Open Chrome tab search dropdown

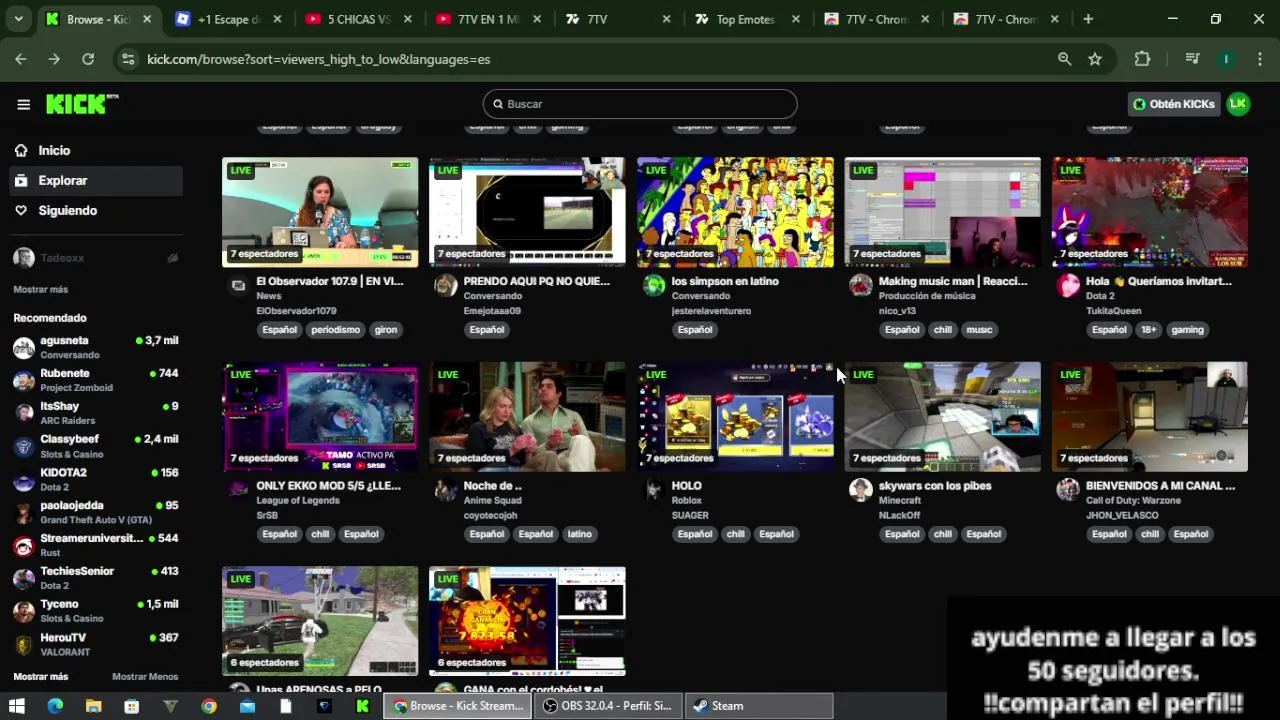pyautogui.click(x=18, y=19)
